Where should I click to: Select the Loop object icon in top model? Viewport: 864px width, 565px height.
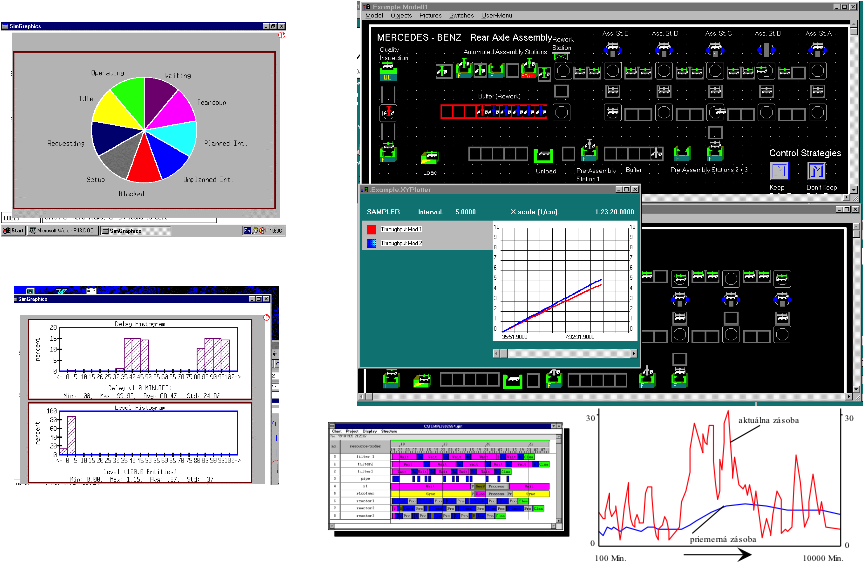click(430, 158)
